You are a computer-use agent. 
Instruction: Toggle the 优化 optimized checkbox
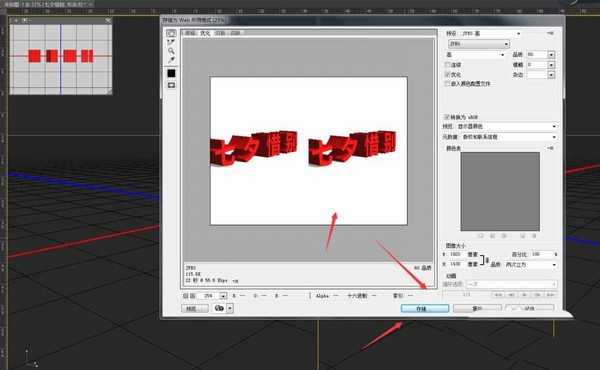[x=447, y=74]
